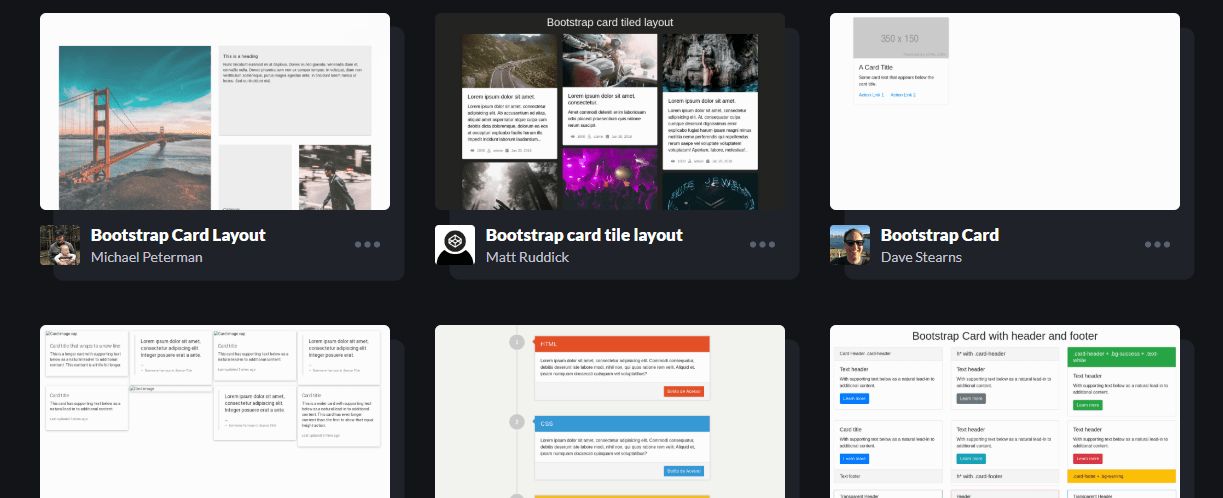View Dave Stearns' author name link
This screenshot has width=1223, height=498.
[x=921, y=257]
